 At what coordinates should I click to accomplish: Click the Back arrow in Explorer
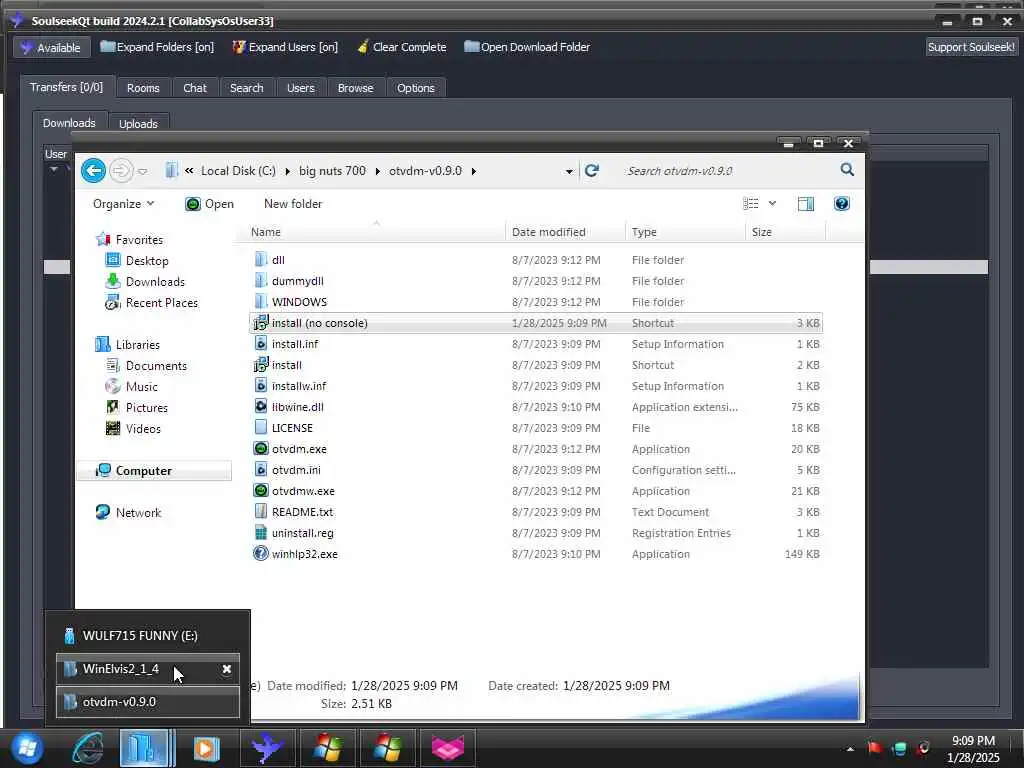[x=93, y=171]
